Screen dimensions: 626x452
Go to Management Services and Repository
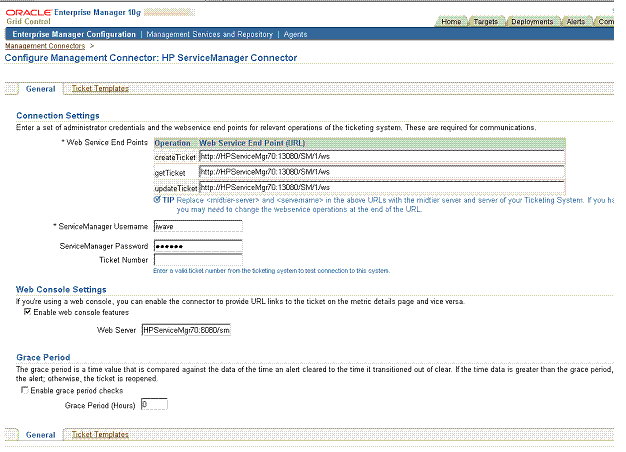tap(210, 34)
